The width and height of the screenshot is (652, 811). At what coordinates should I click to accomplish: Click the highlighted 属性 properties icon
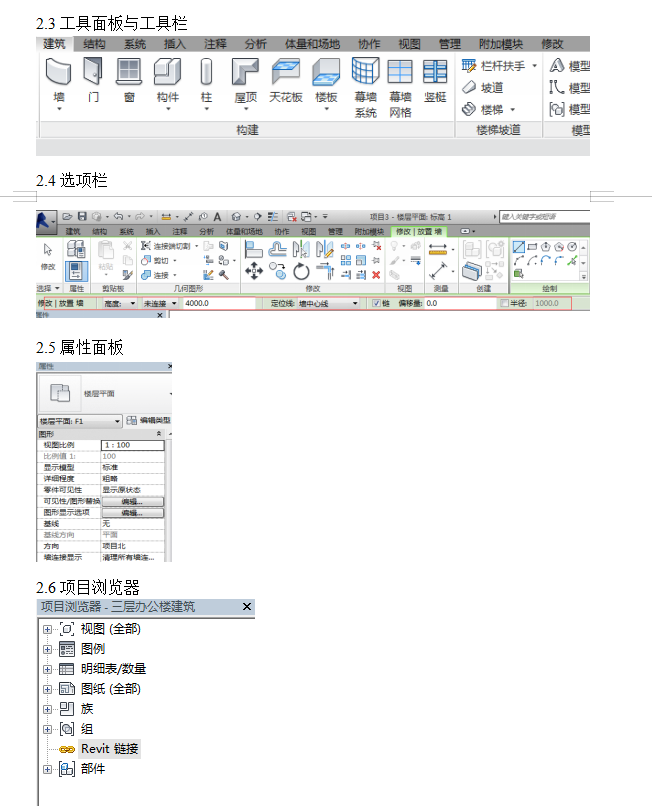[x=76, y=271]
